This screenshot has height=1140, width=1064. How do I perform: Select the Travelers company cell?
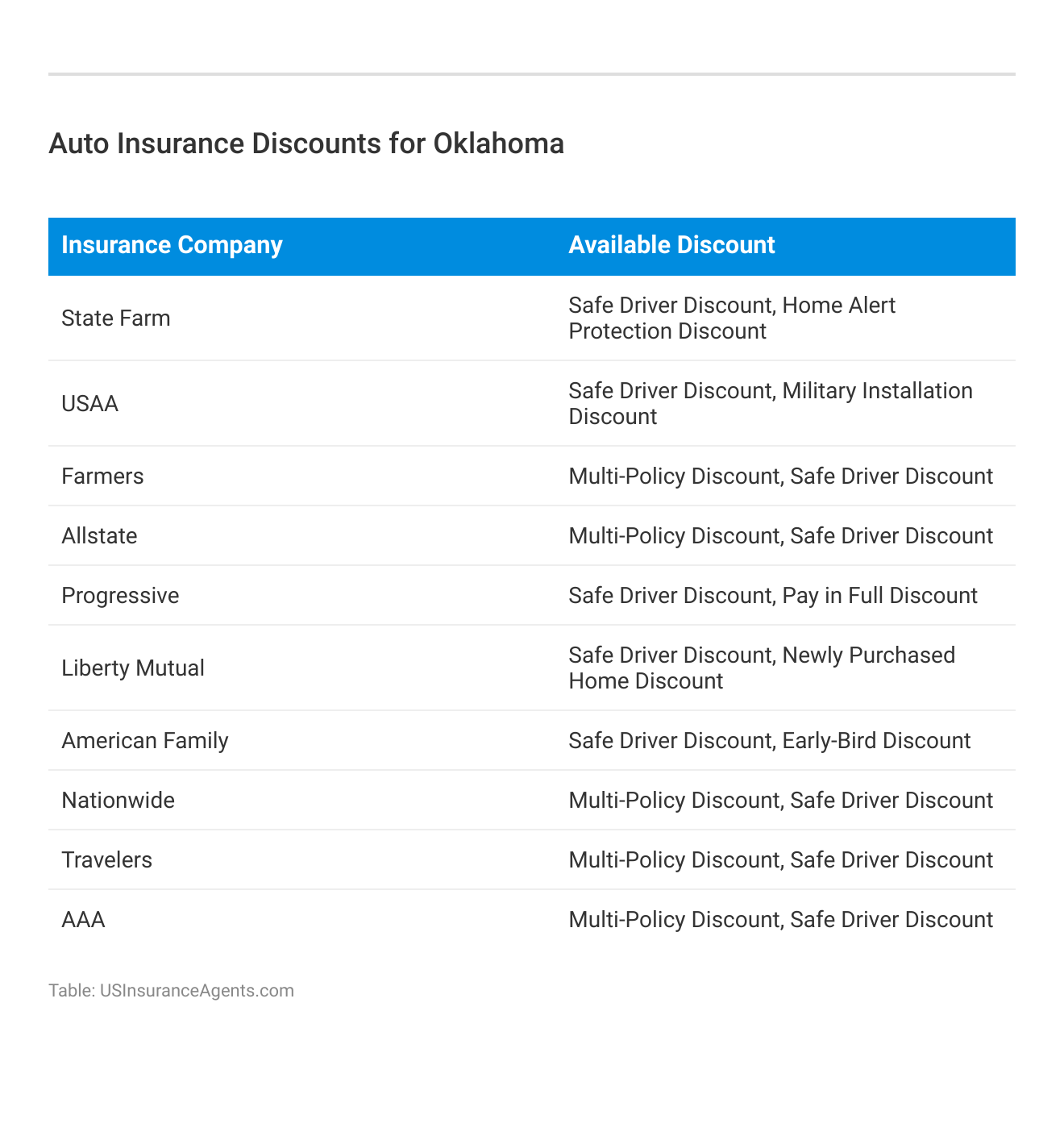pos(106,860)
